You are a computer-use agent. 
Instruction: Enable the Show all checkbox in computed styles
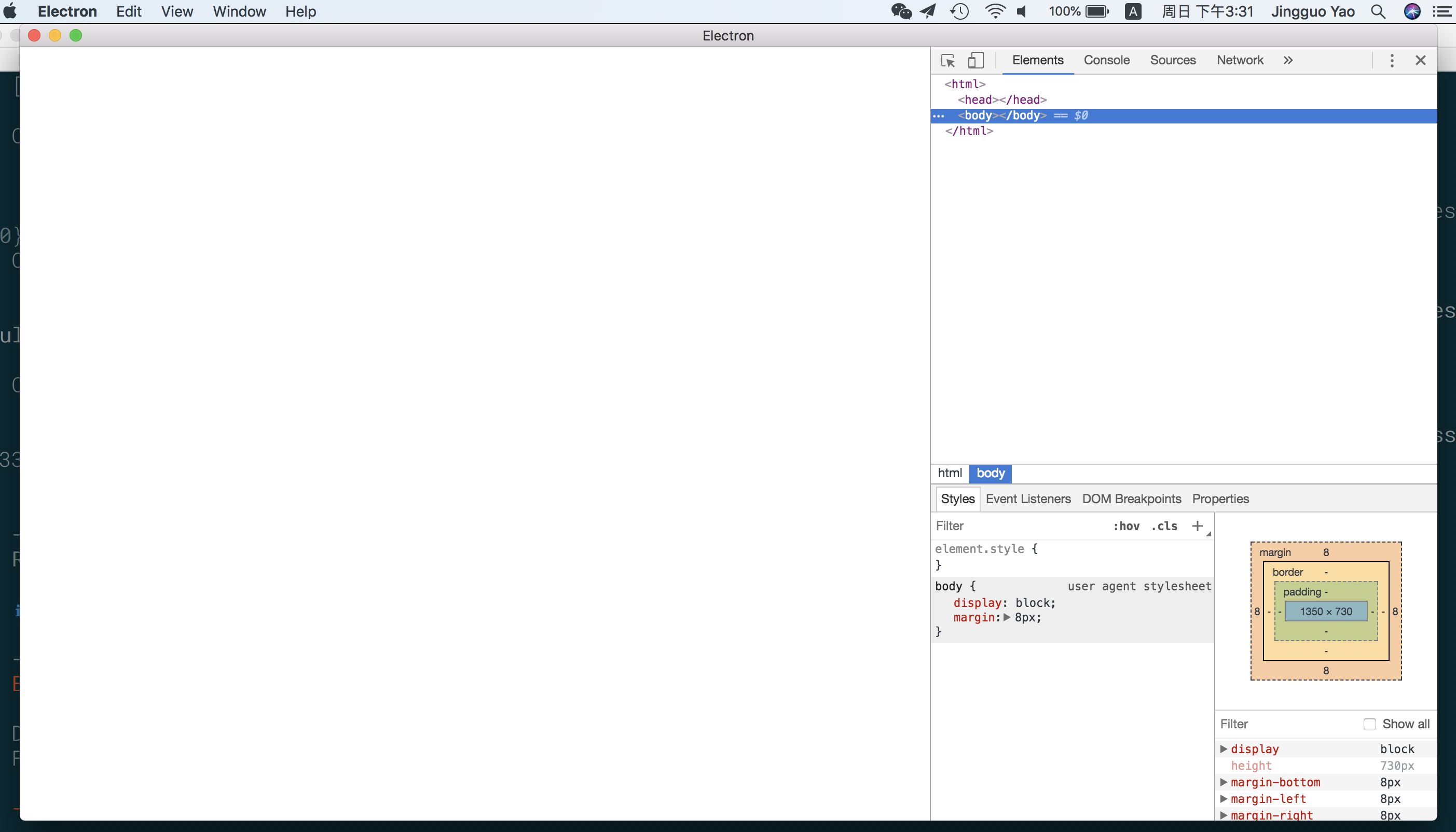pos(1370,724)
